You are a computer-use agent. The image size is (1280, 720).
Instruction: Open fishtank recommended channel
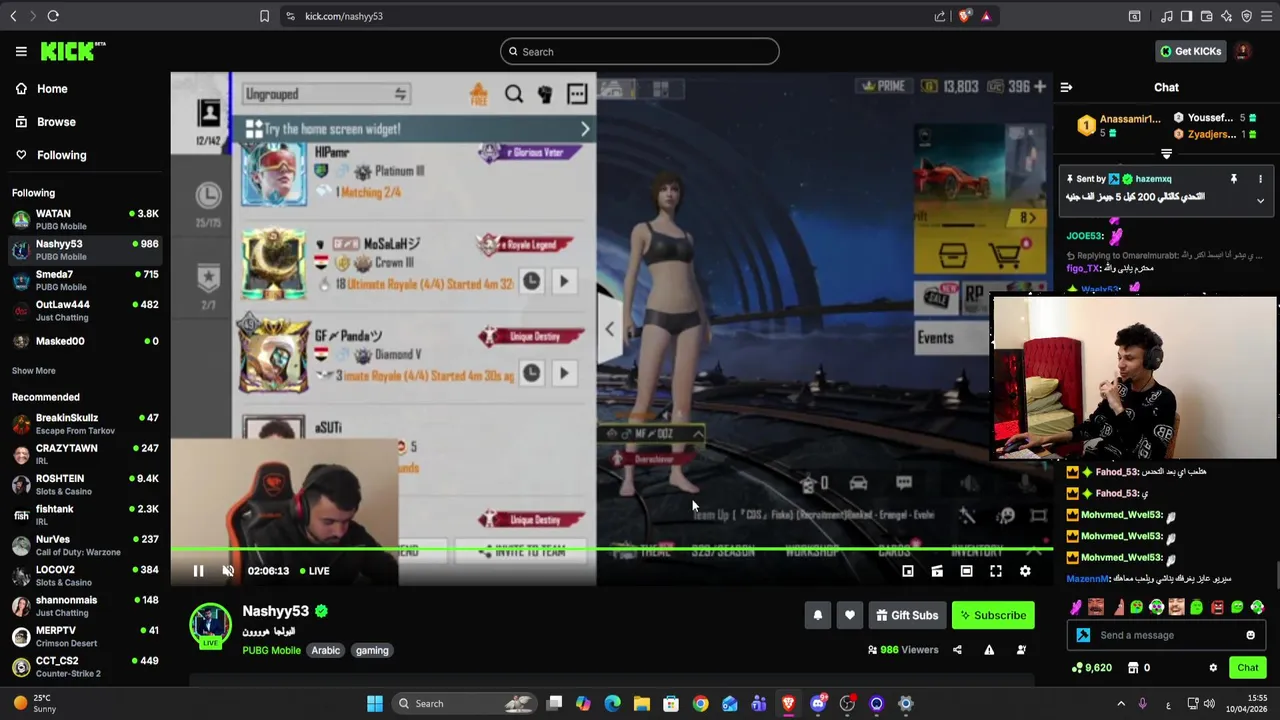[x=85, y=515]
